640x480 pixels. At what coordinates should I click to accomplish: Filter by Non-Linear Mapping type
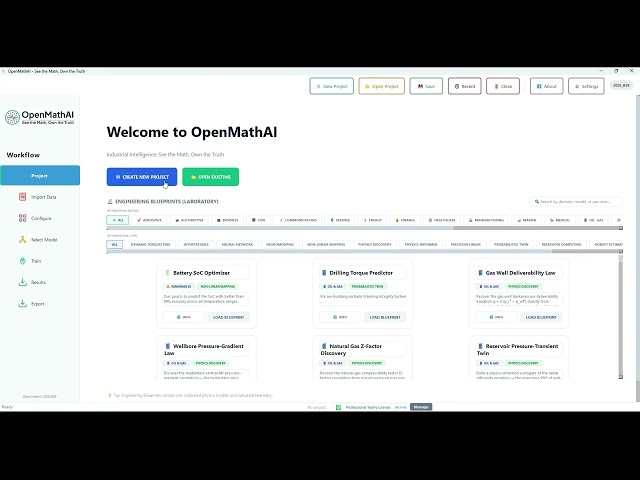click(x=326, y=244)
